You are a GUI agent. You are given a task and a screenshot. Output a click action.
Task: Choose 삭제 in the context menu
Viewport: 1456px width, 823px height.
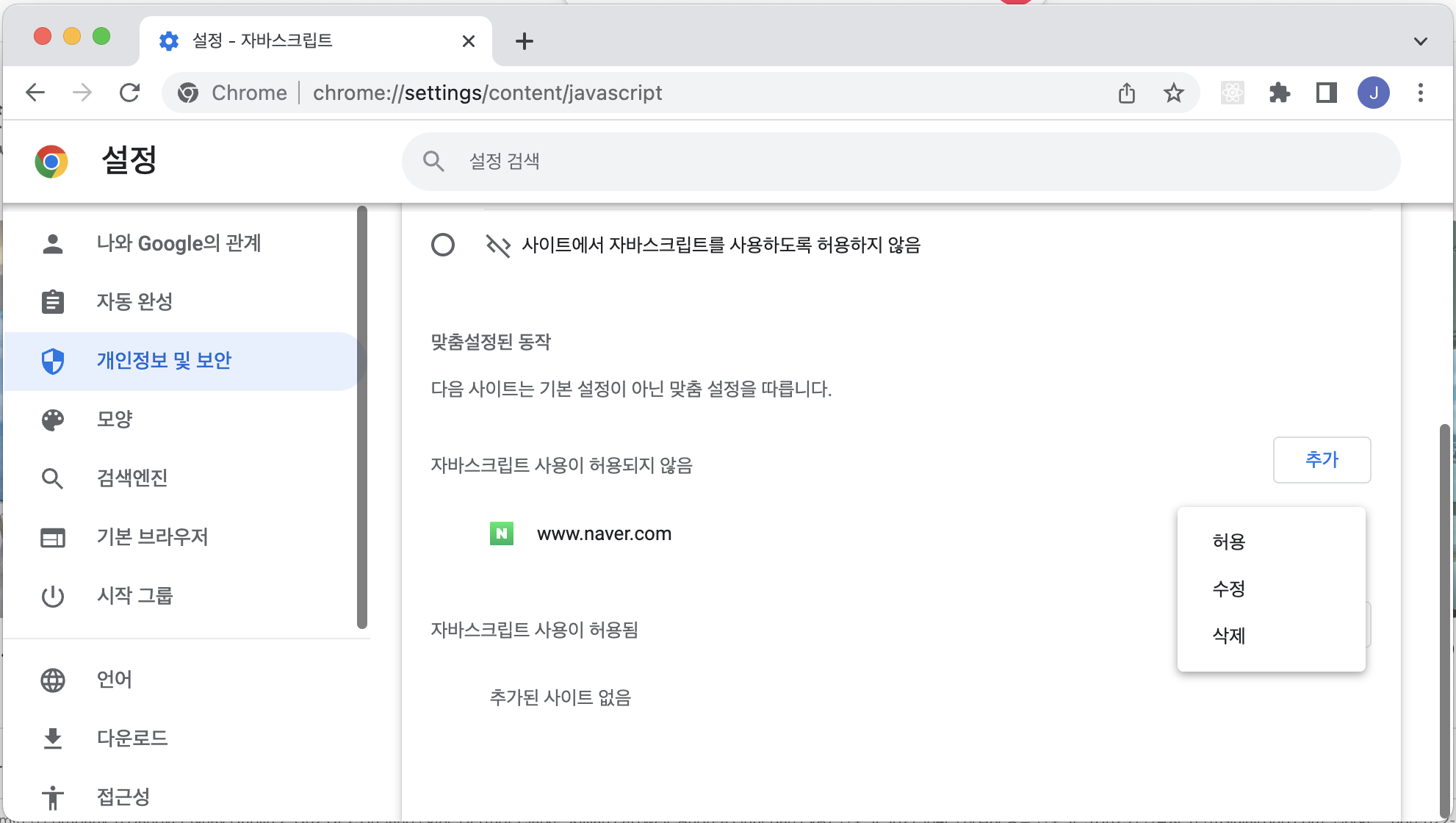1229,636
